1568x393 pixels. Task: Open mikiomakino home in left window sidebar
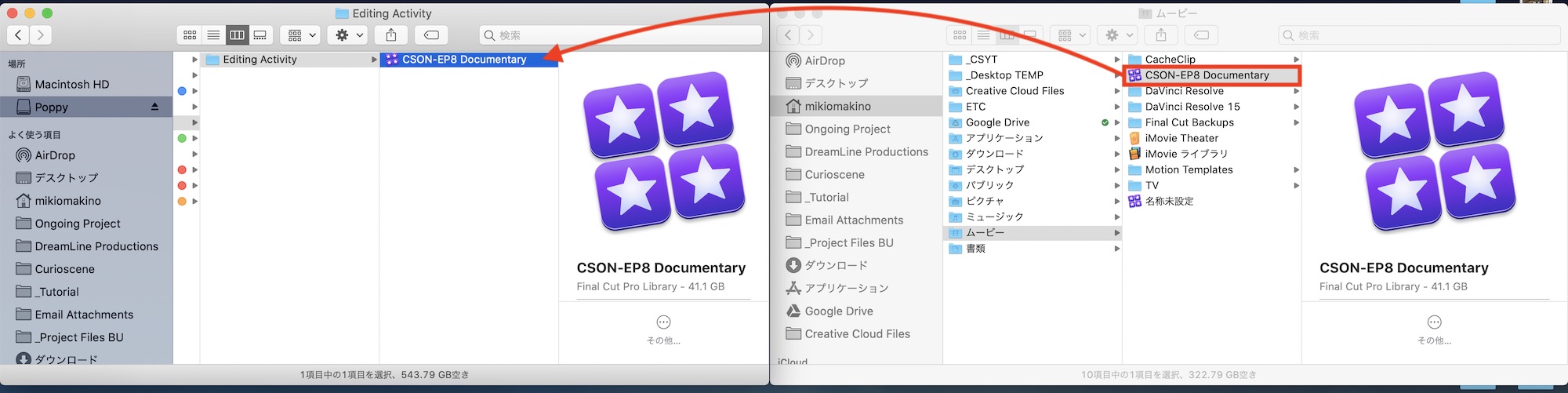[x=68, y=201]
